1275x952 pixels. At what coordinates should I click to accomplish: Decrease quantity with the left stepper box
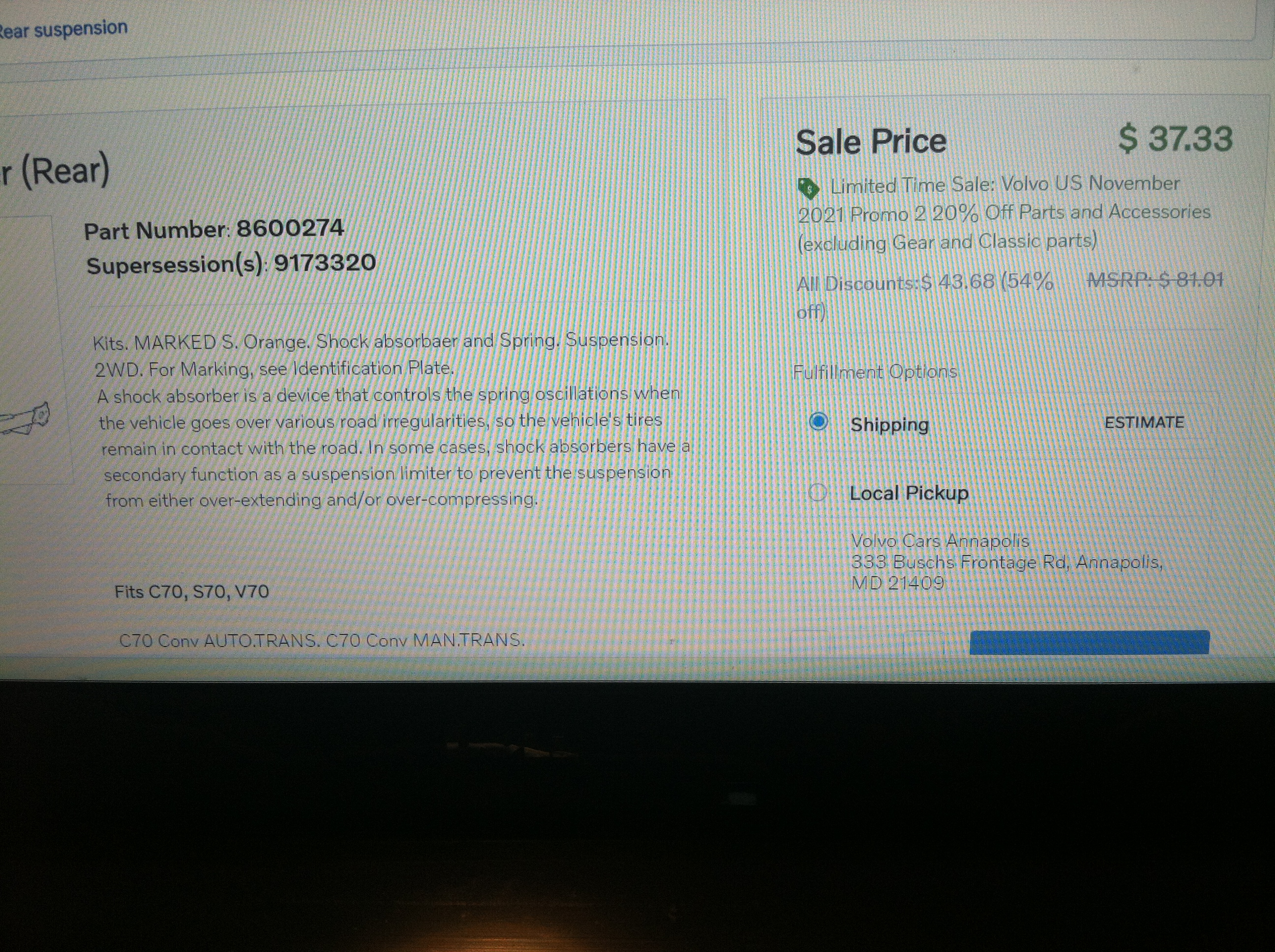[809, 643]
